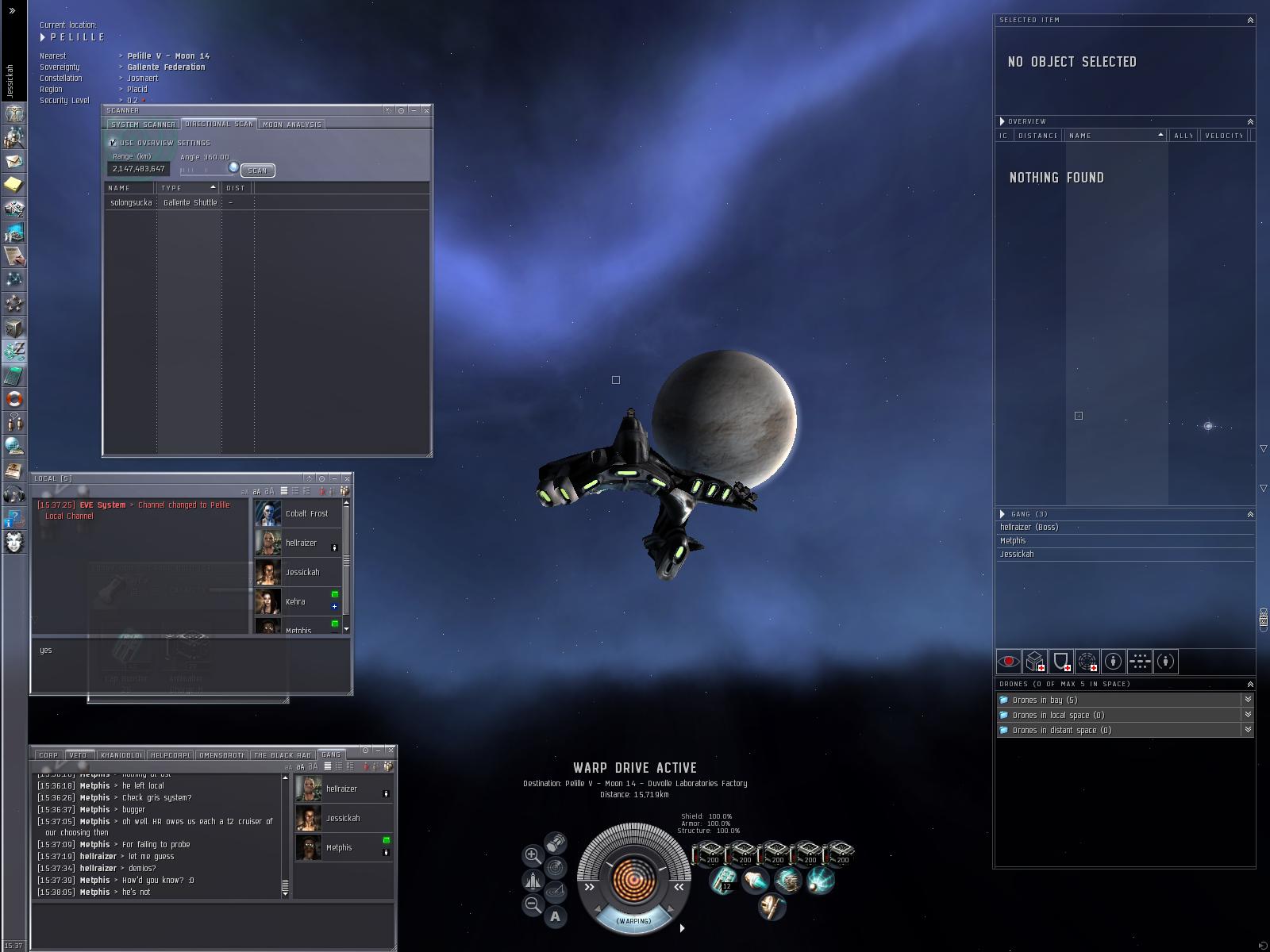
Task: Open the calculator icon in sidebar
Action: tap(14, 375)
